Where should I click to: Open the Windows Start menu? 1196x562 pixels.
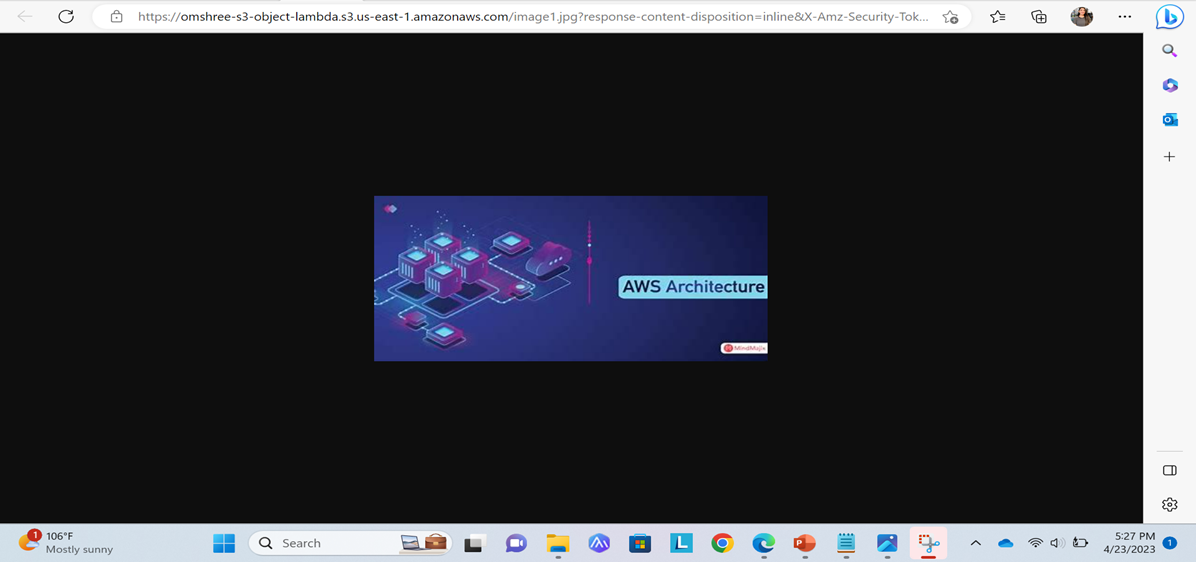[224, 543]
